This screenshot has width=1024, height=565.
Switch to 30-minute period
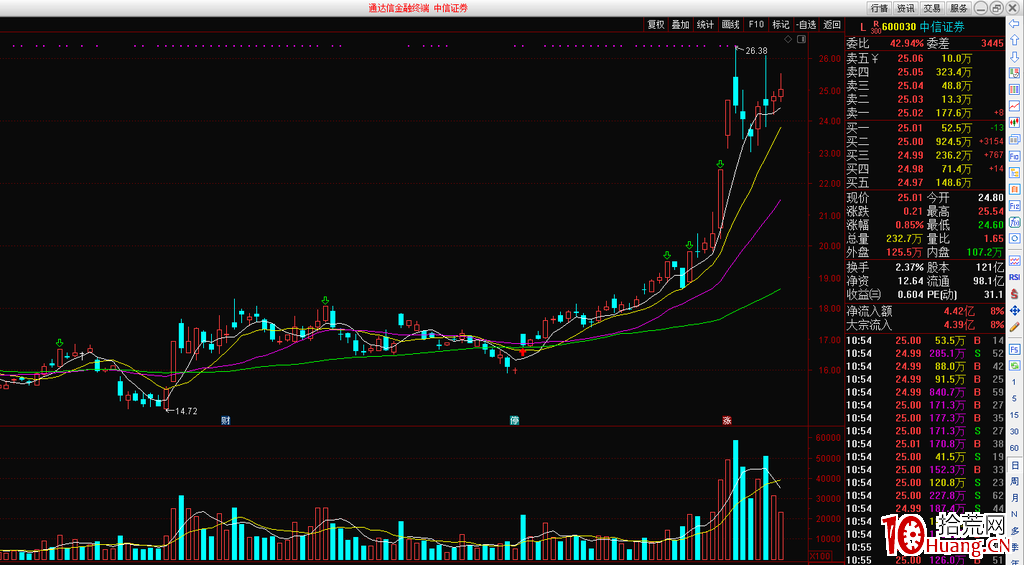[1014, 431]
